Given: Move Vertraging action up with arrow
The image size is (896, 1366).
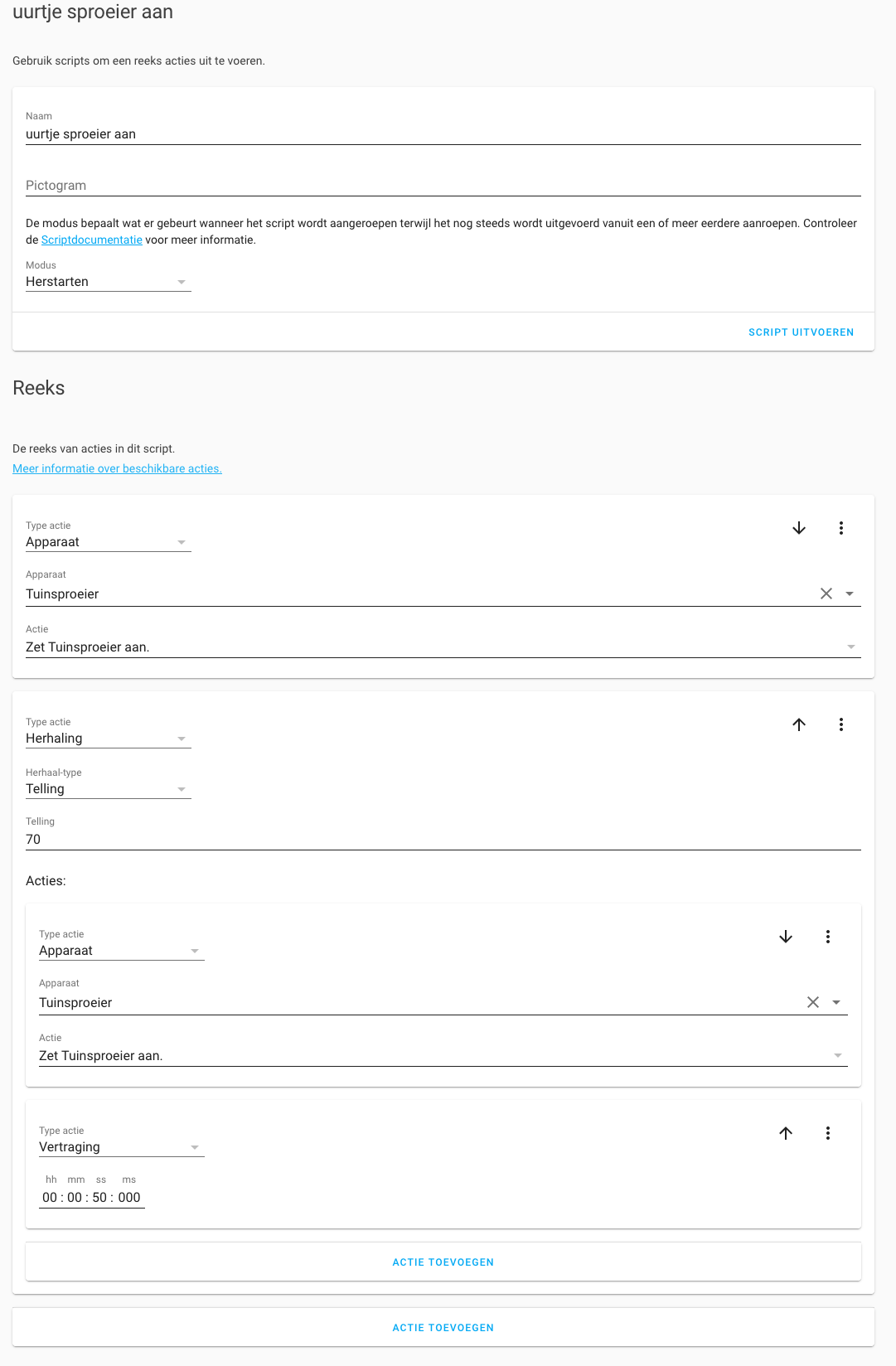Looking at the screenshot, I should (786, 1133).
